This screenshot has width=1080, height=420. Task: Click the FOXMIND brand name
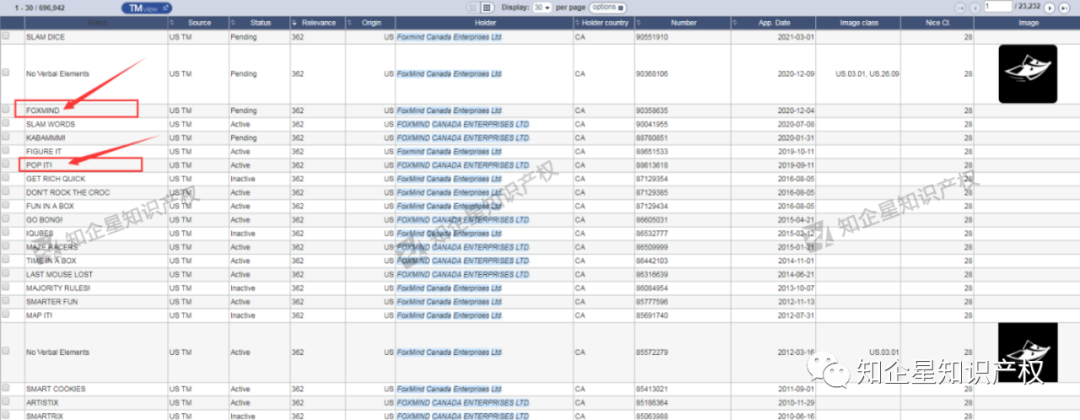click(43, 110)
